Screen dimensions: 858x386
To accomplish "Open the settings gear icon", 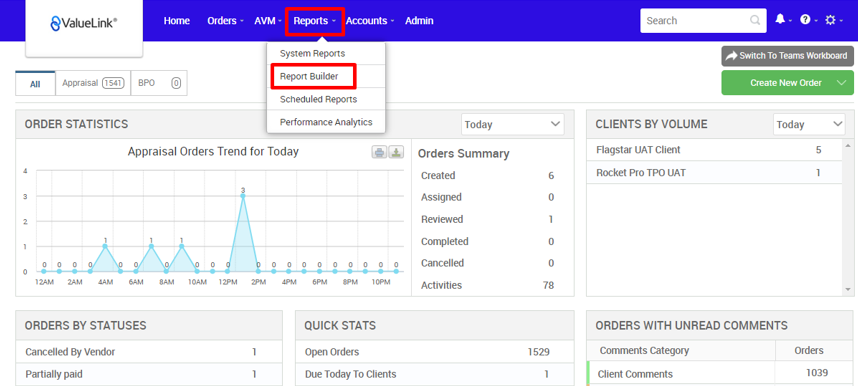I will point(830,20).
